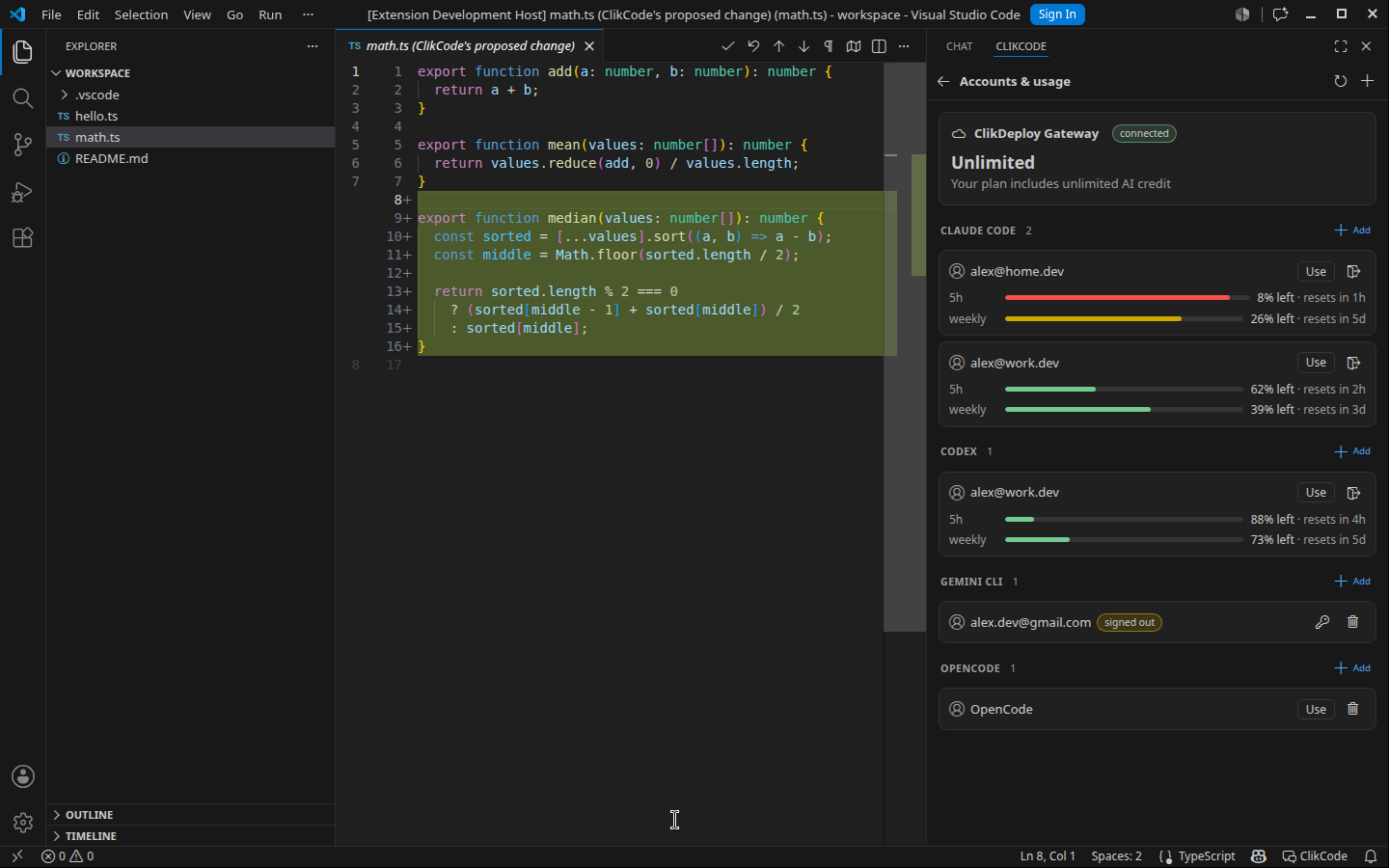The width and height of the screenshot is (1389, 868).
Task: Click the plus icon beside refresh
Action: pyautogui.click(x=1367, y=82)
